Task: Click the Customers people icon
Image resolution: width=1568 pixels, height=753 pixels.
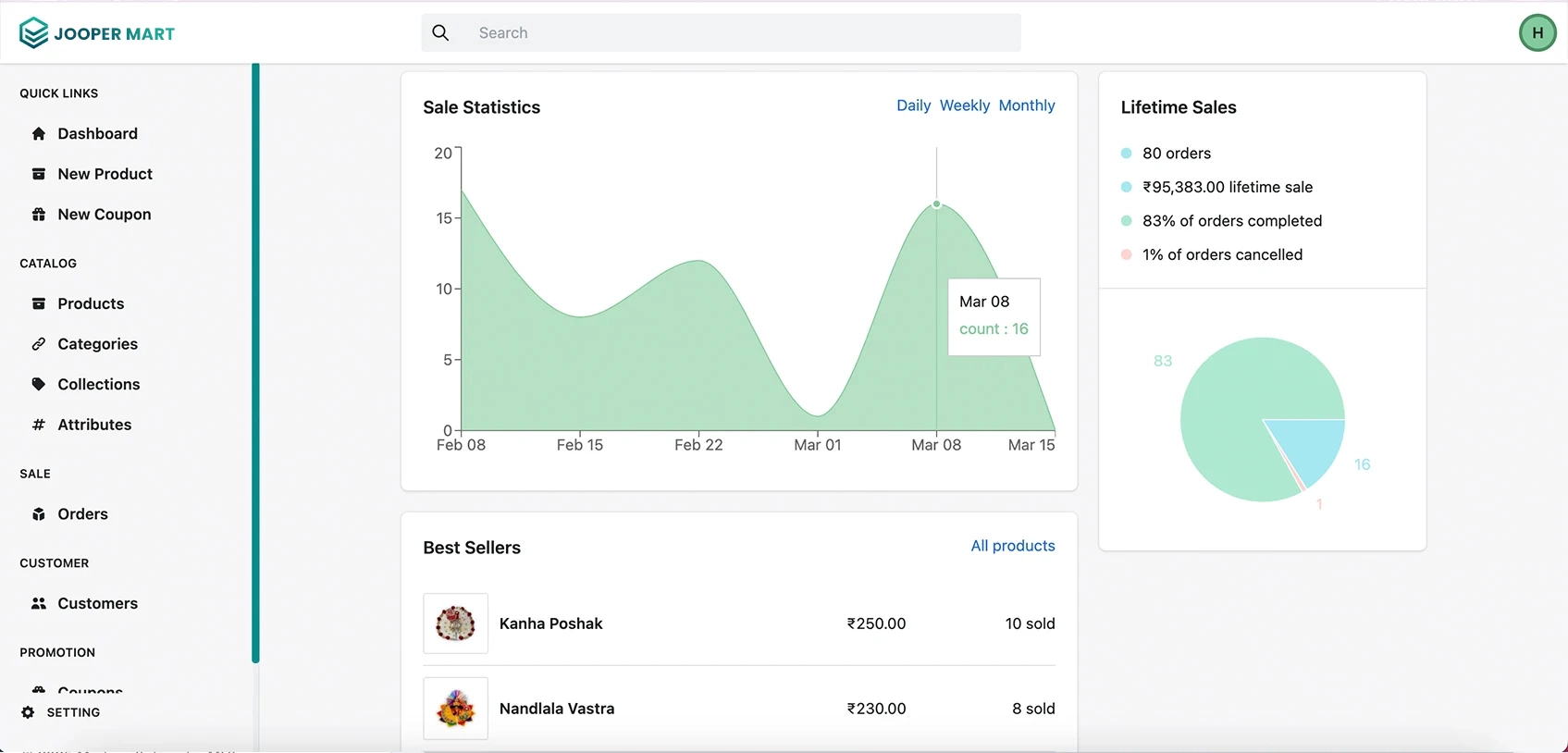Action: [x=39, y=603]
